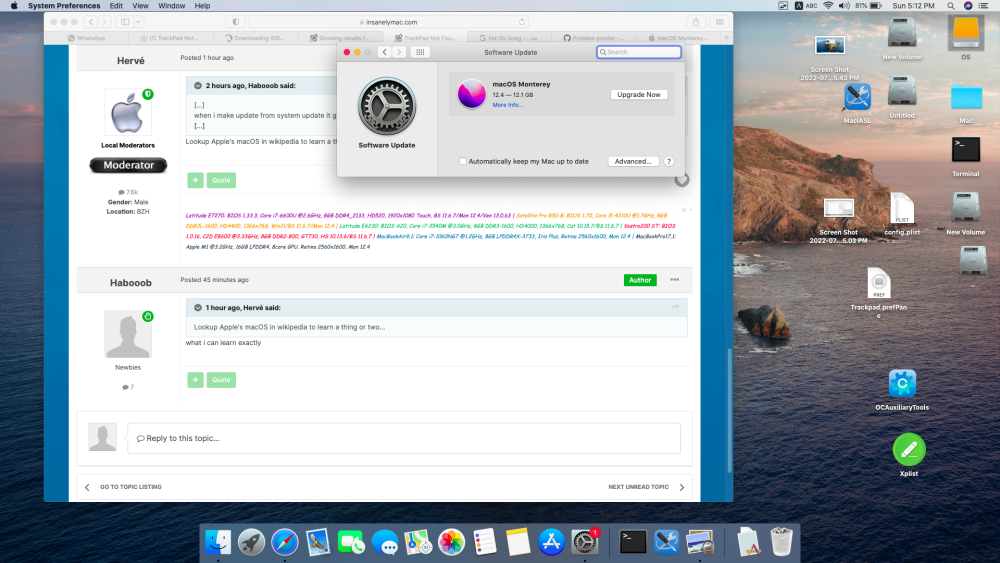
Task: Open Launchpad from the dock
Action: 251,542
